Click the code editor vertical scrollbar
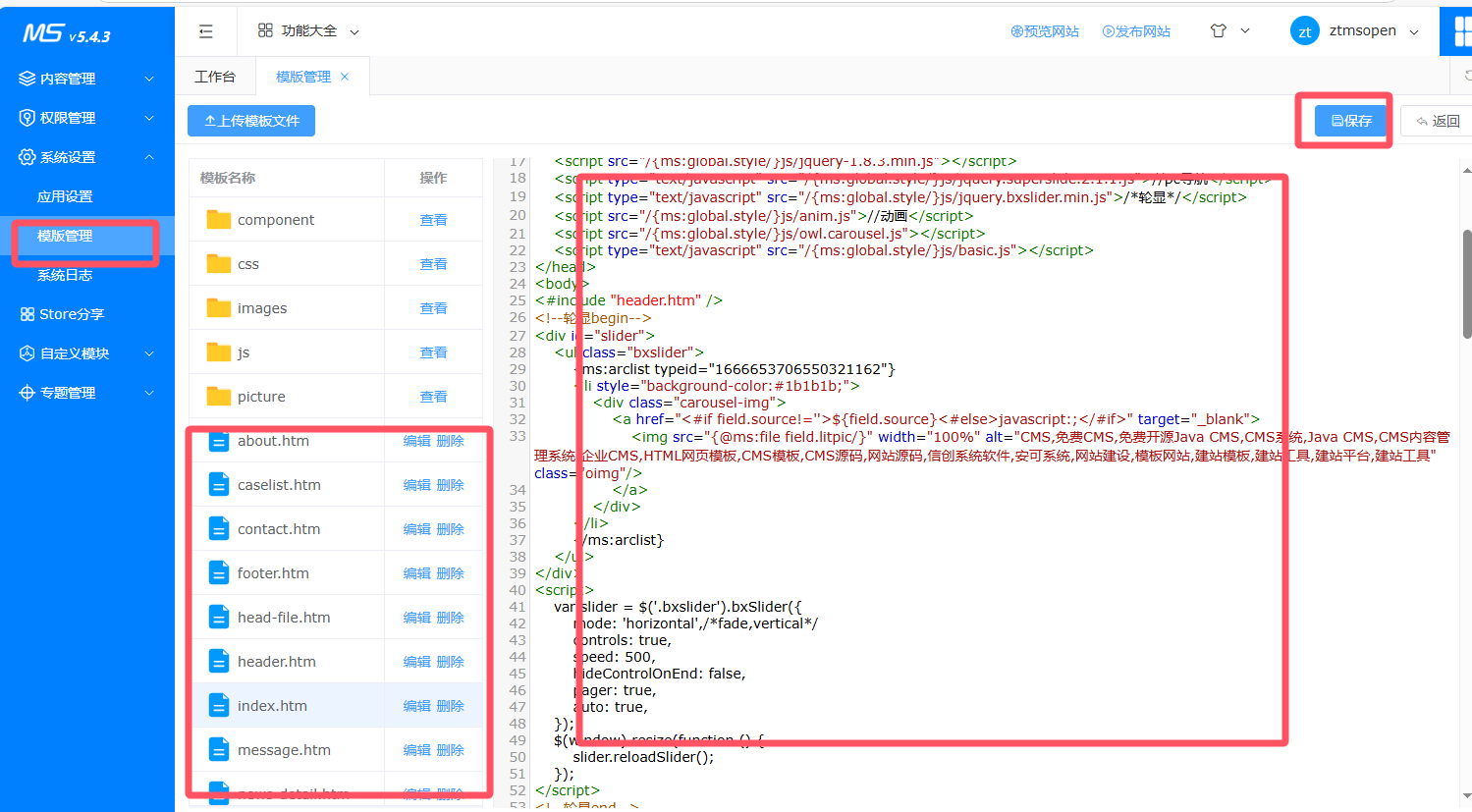 pyautogui.click(x=1466, y=285)
